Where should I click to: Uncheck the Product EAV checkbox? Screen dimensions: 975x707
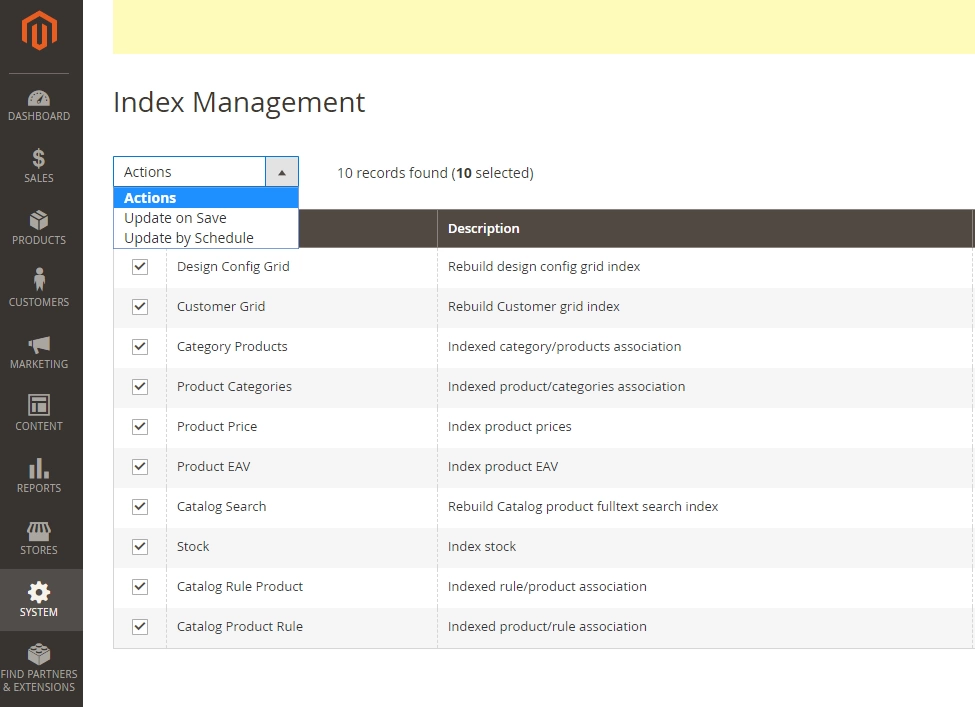(x=140, y=466)
